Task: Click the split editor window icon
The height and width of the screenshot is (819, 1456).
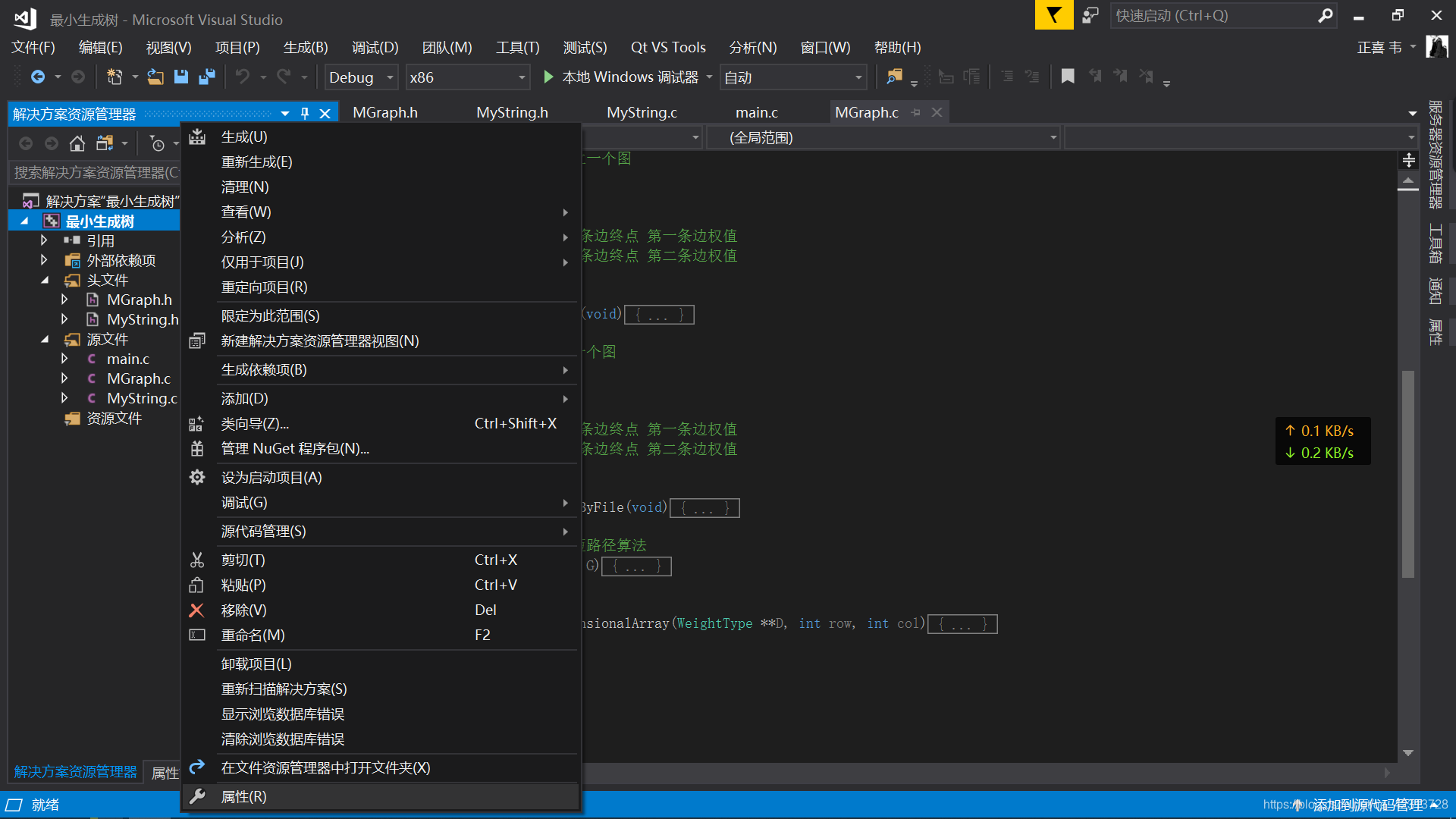Action: (x=1409, y=160)
